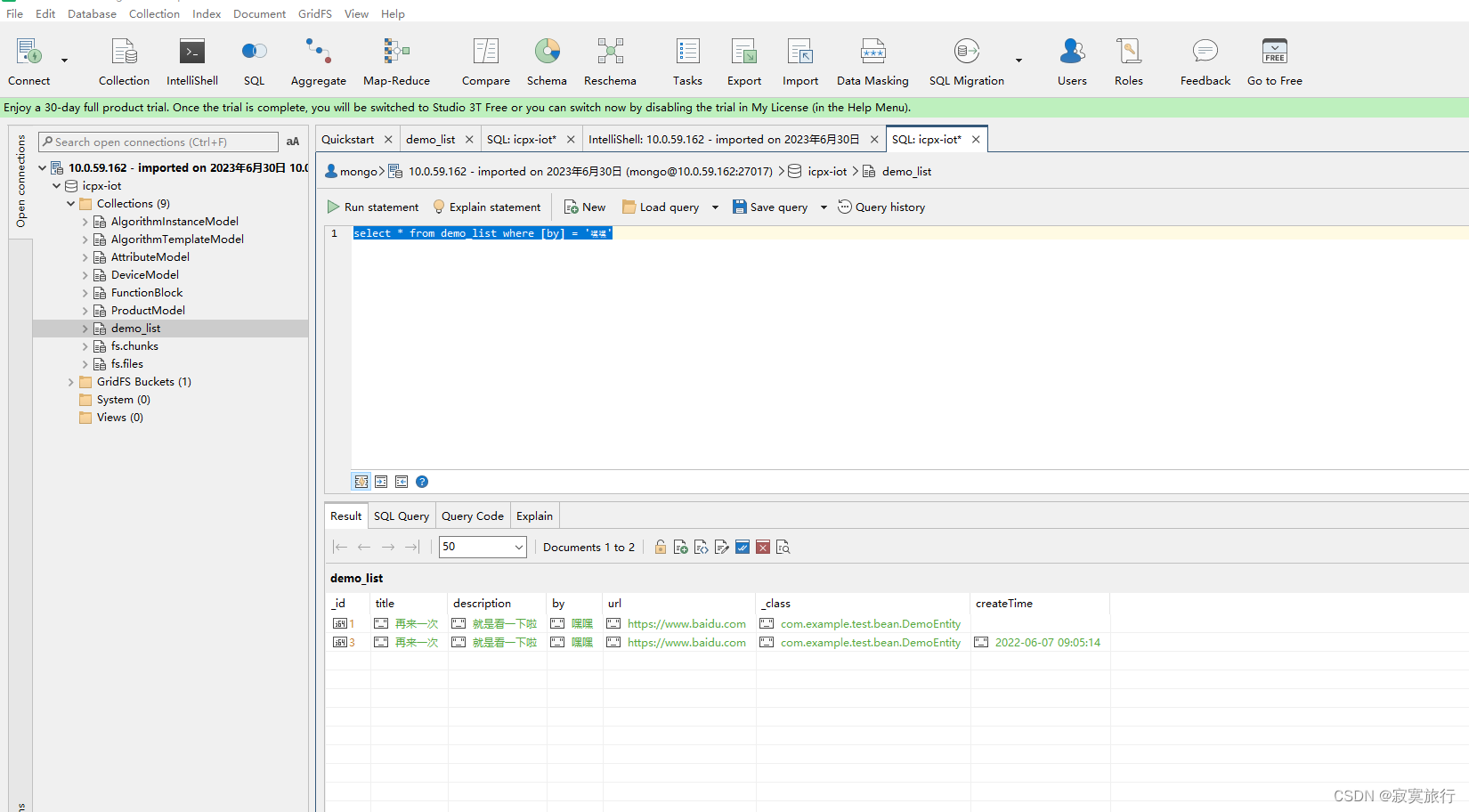
Task: Open the Save query dropdown arrow
Action: 824,207
